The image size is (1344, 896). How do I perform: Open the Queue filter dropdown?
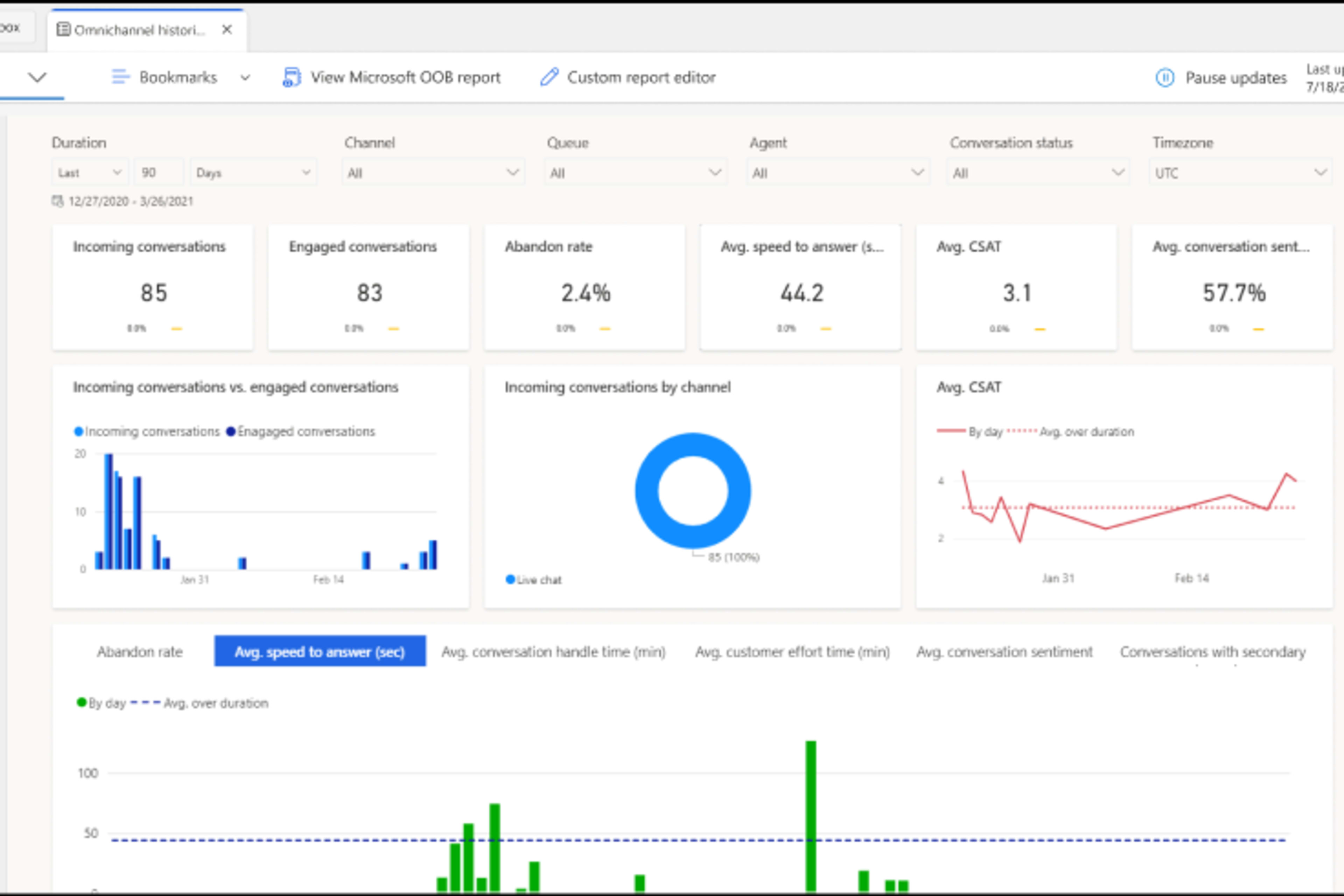click(636, 173)
